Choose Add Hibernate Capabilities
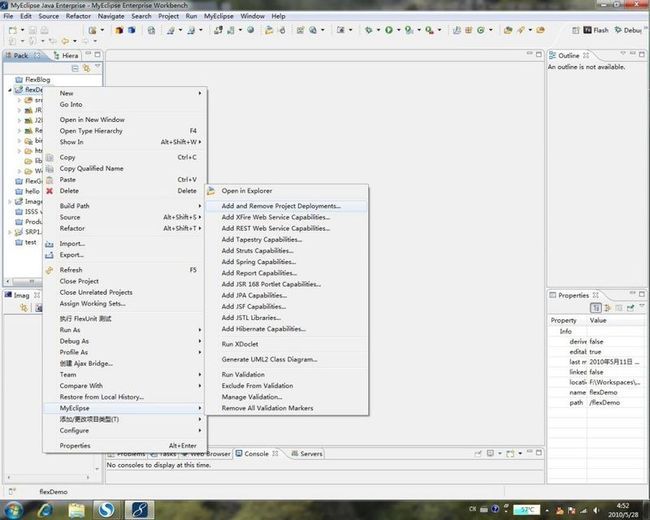This screenshot has width=650, height=520. click(286, 329)
